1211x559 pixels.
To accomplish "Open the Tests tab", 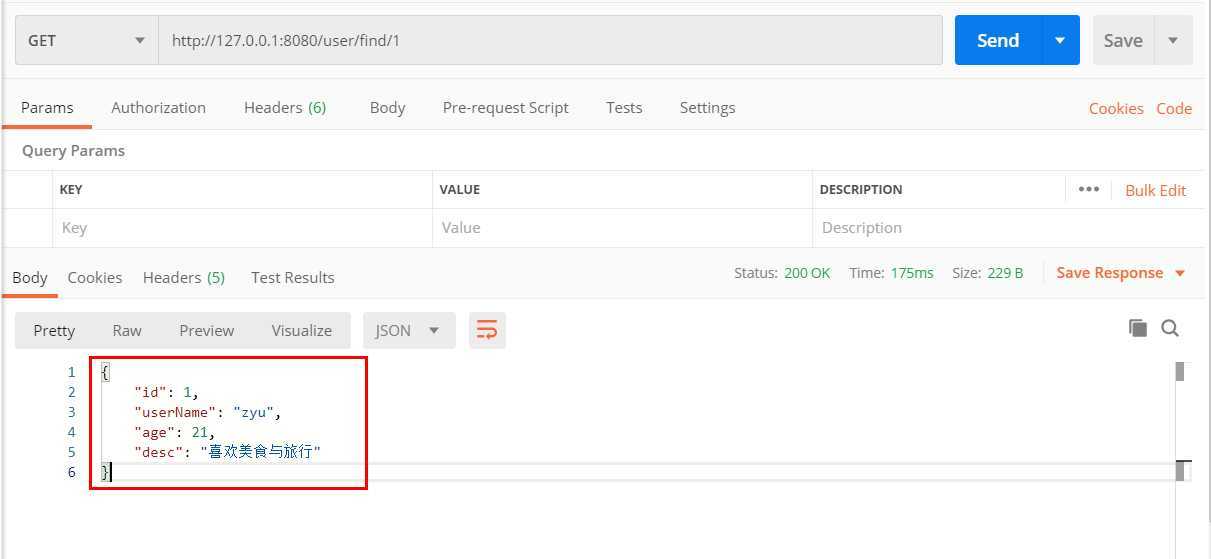I will tap(624, 108).
